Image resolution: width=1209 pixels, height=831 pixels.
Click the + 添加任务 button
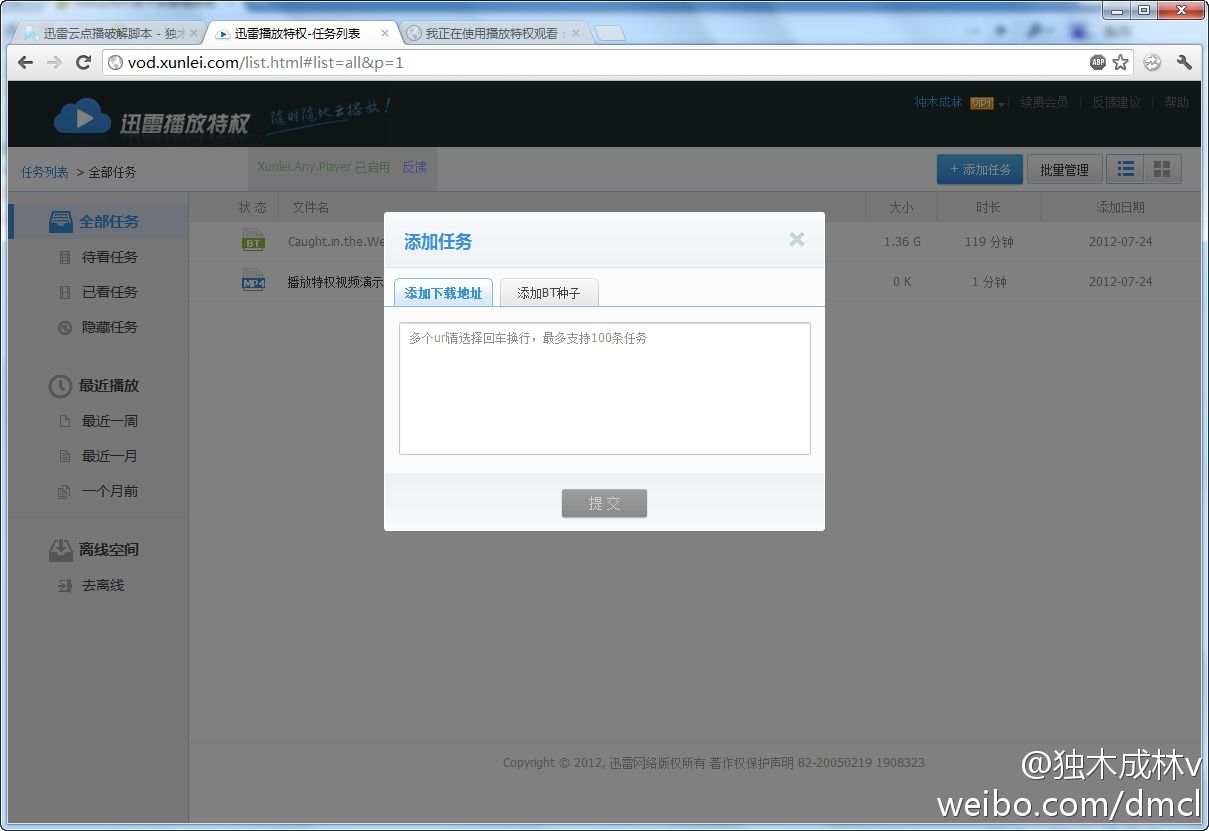click(979, 170)
